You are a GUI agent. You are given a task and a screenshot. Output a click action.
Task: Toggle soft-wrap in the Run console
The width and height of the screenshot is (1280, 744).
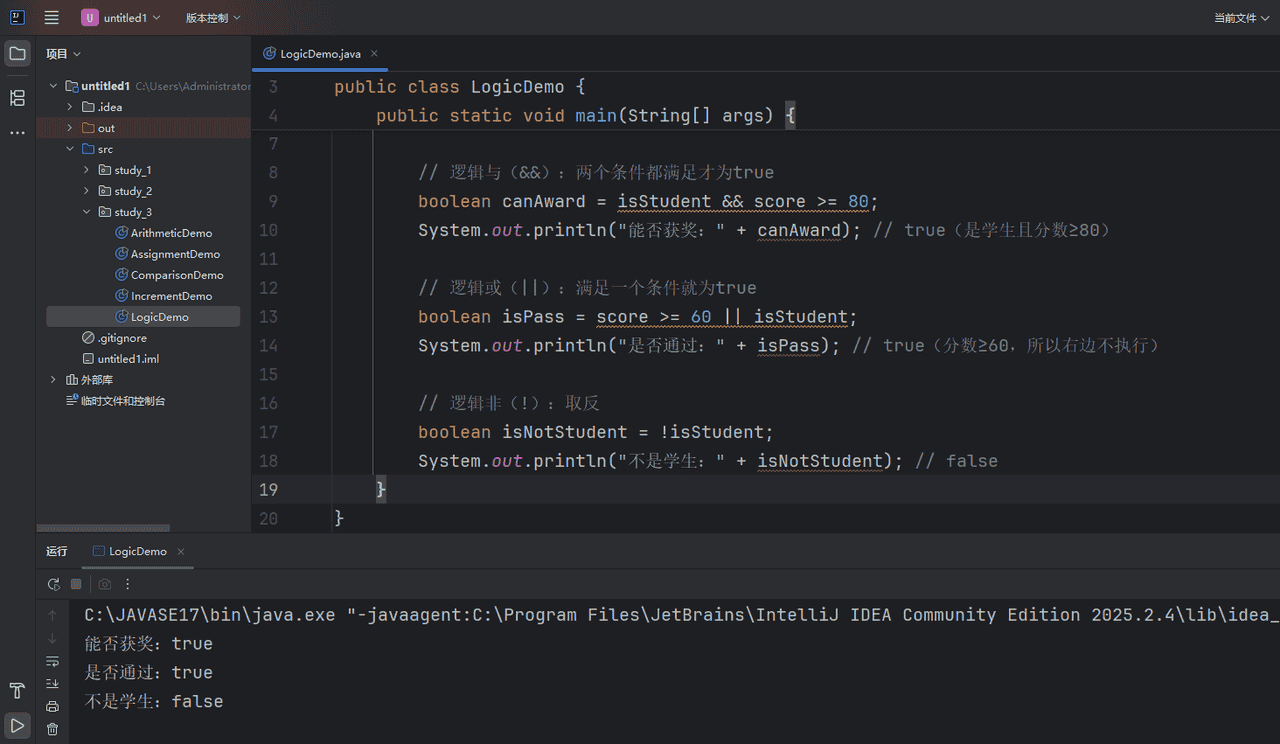(53, 661)
